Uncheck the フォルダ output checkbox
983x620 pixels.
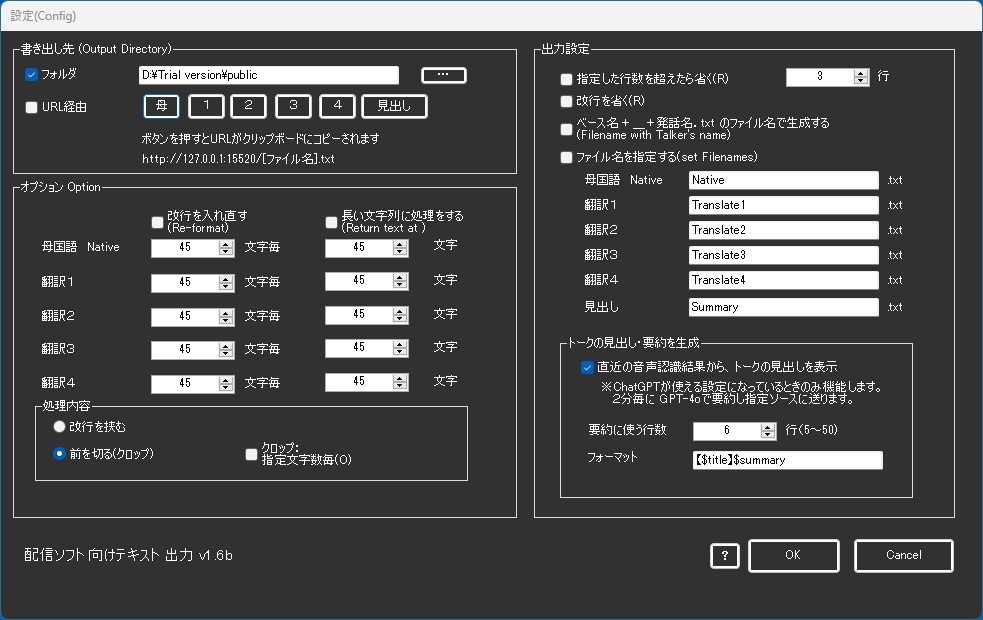31,74
